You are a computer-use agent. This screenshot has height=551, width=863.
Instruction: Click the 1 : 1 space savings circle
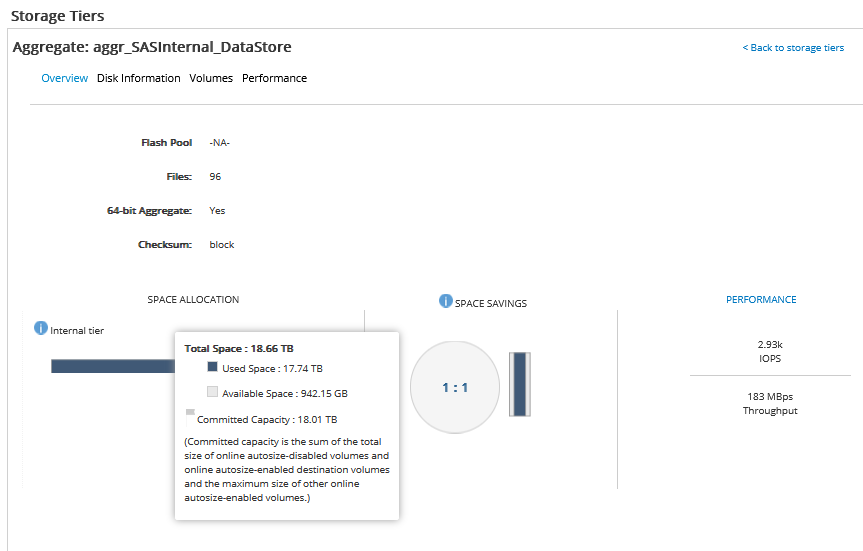click(x=455, y=388)
